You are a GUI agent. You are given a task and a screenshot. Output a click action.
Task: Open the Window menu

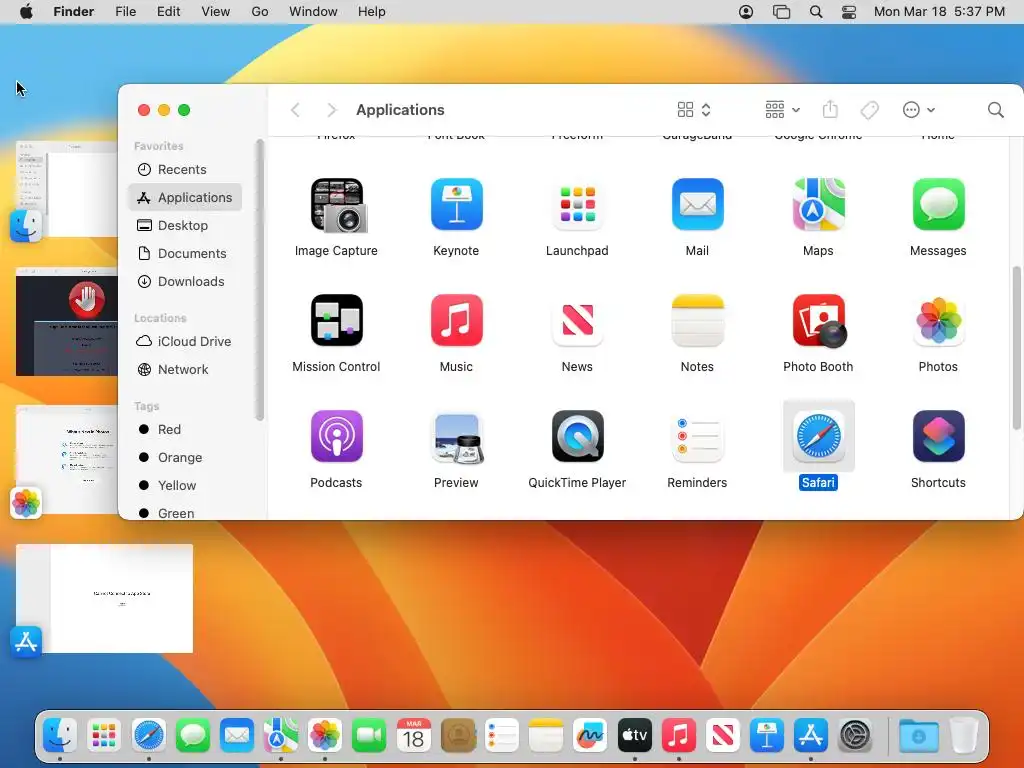click(x=313, y=12)
